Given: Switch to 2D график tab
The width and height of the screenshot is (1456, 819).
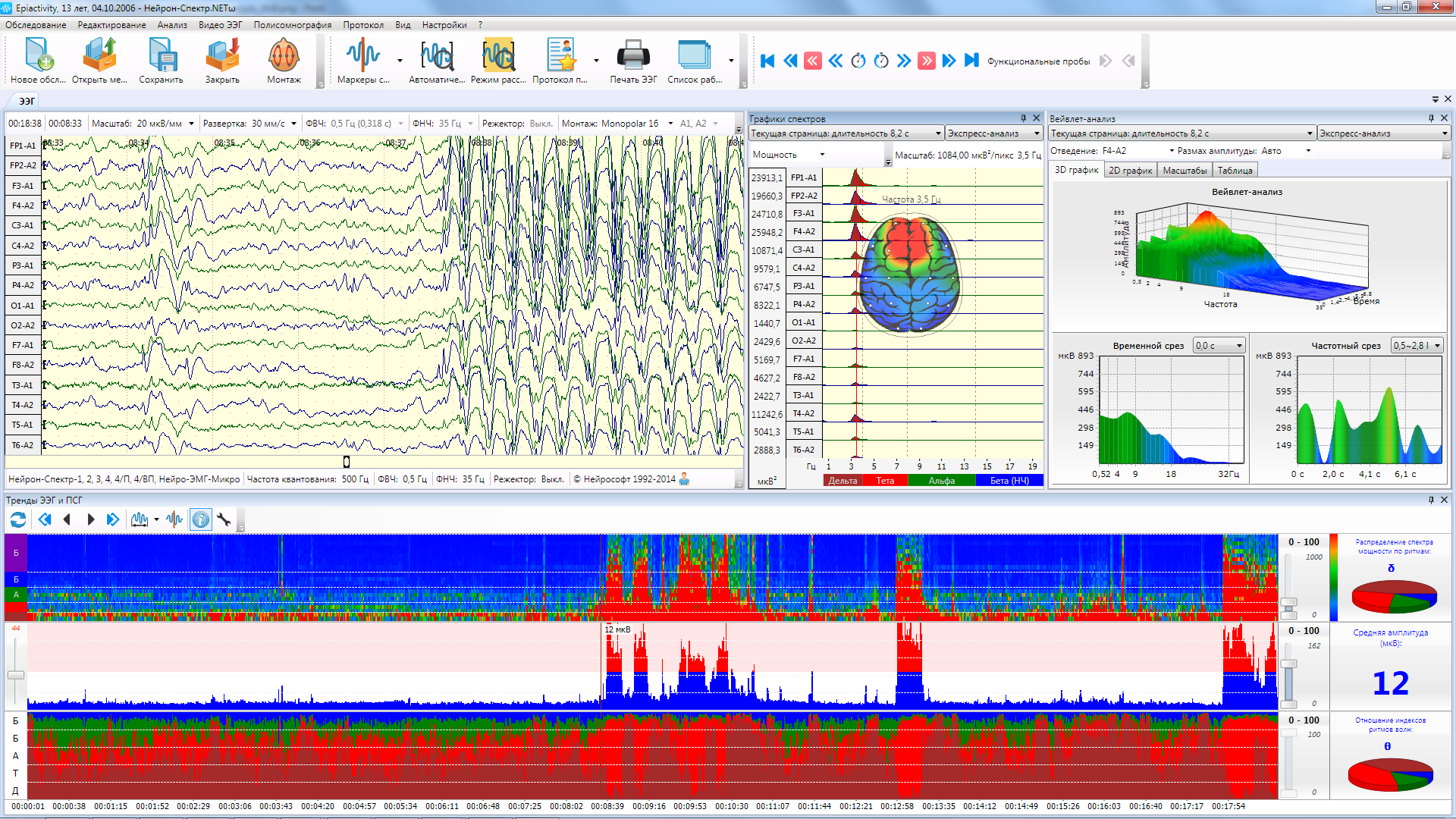Looking at the screenshot, I should [1130, 171].
